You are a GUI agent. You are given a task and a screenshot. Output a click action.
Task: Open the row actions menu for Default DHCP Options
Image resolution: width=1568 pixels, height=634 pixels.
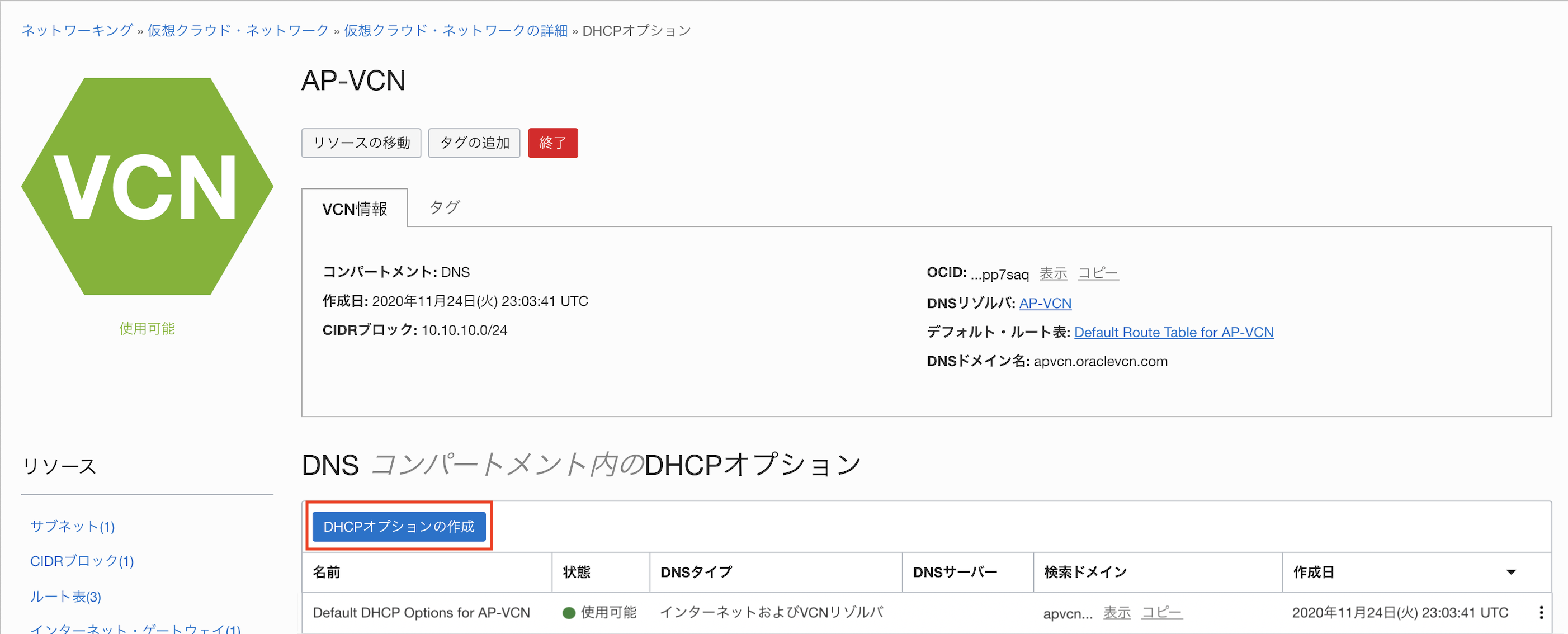[x=1541, y=612]
